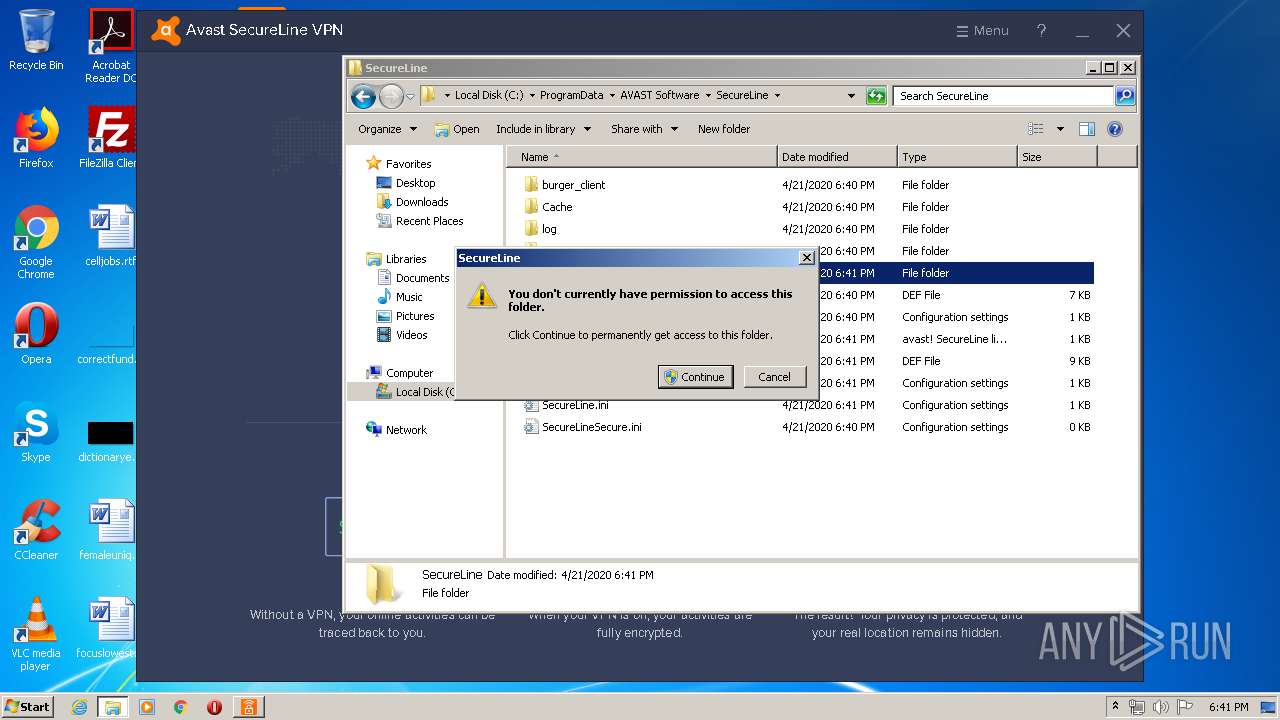The width and height of the screenshot is (1280, 720).
Task: Open the Organize menu
Action: click(387, 129)
